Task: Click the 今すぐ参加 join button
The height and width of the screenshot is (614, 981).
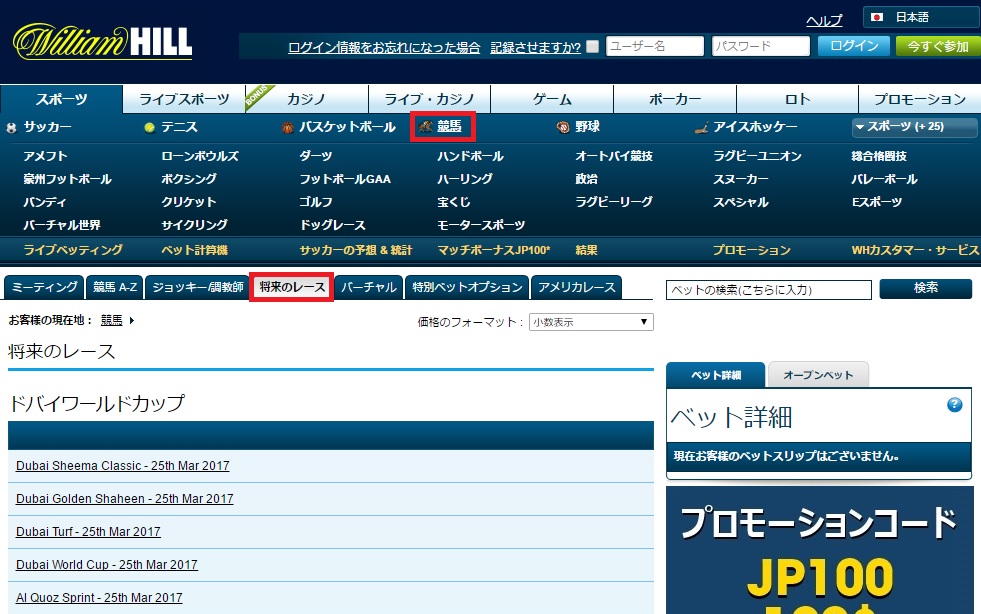Action: tap(938, 46)
